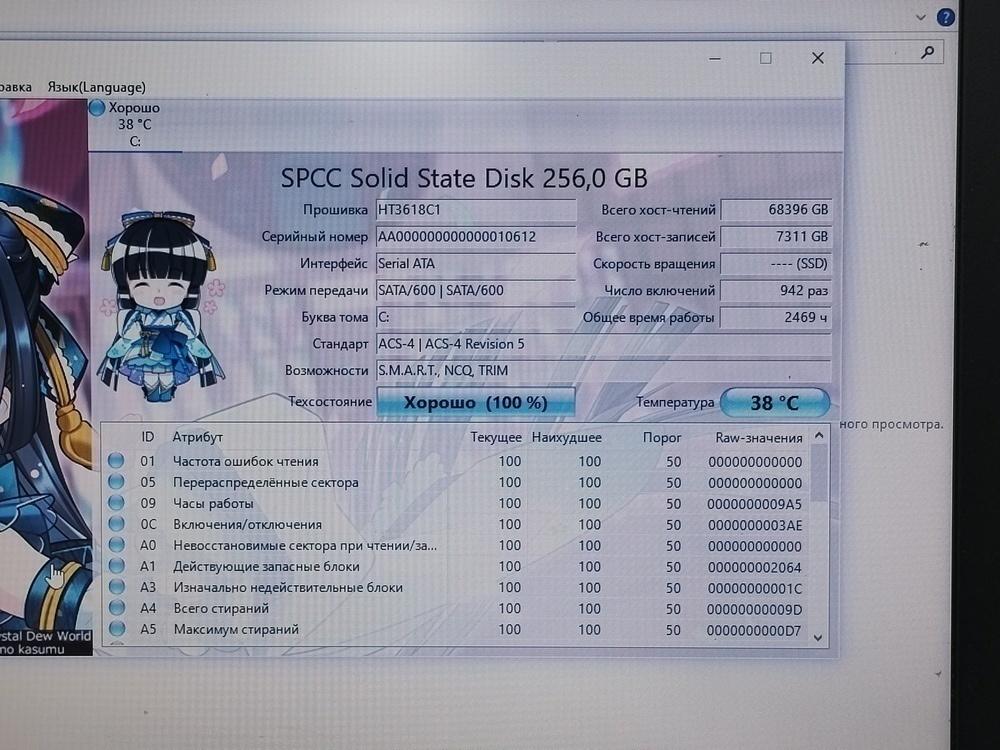Click the status circle for attribute A0
The image size is (1000, 750).
coord(116,545)
